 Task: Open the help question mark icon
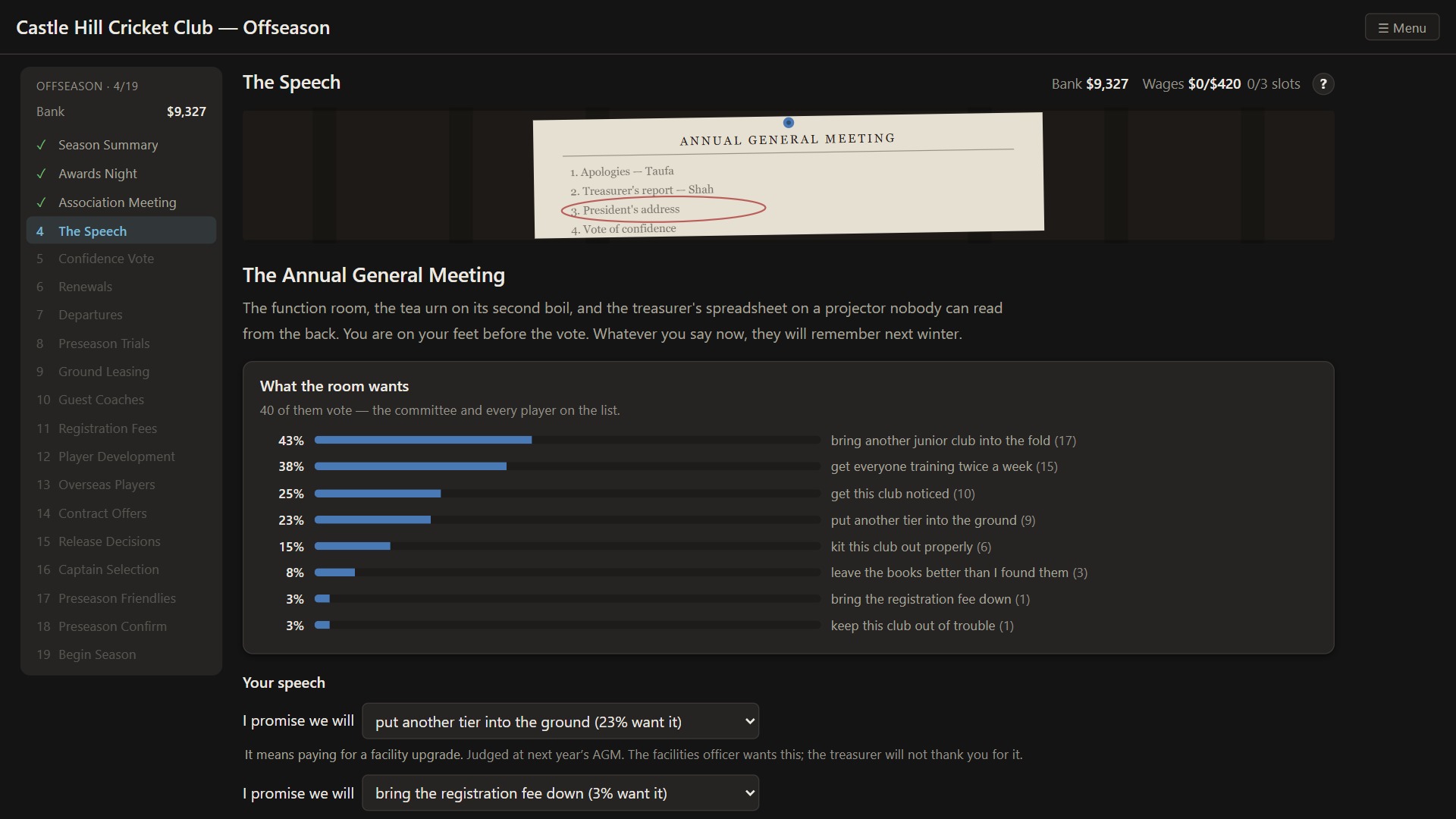[1323, 84]
